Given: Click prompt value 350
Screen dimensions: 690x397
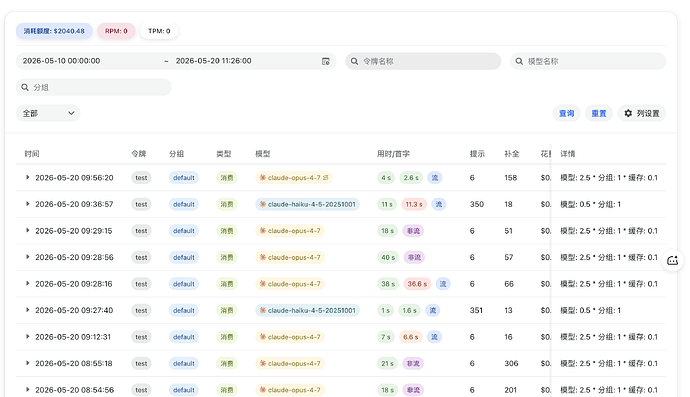Looking at the screenshot, I should (x=477, y=204).
